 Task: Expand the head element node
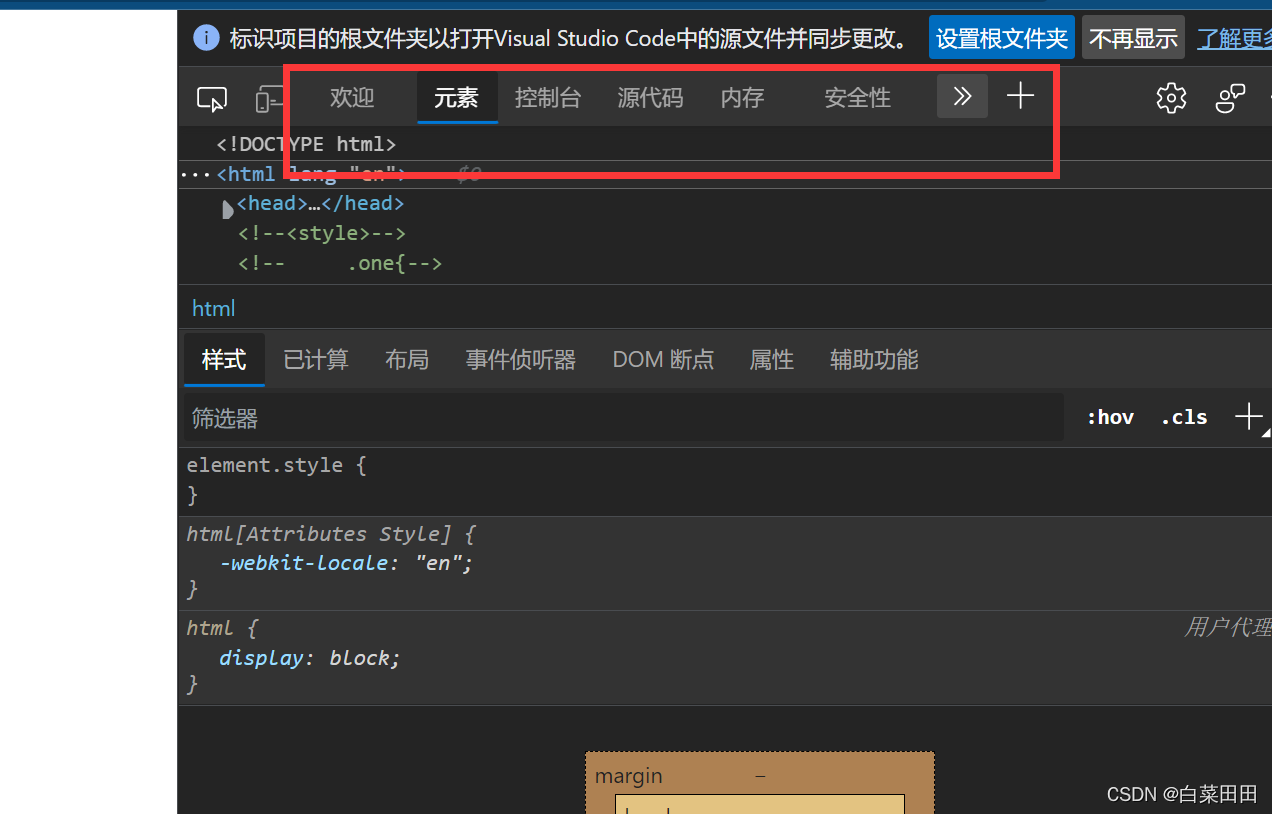click(x=227, y=208)
